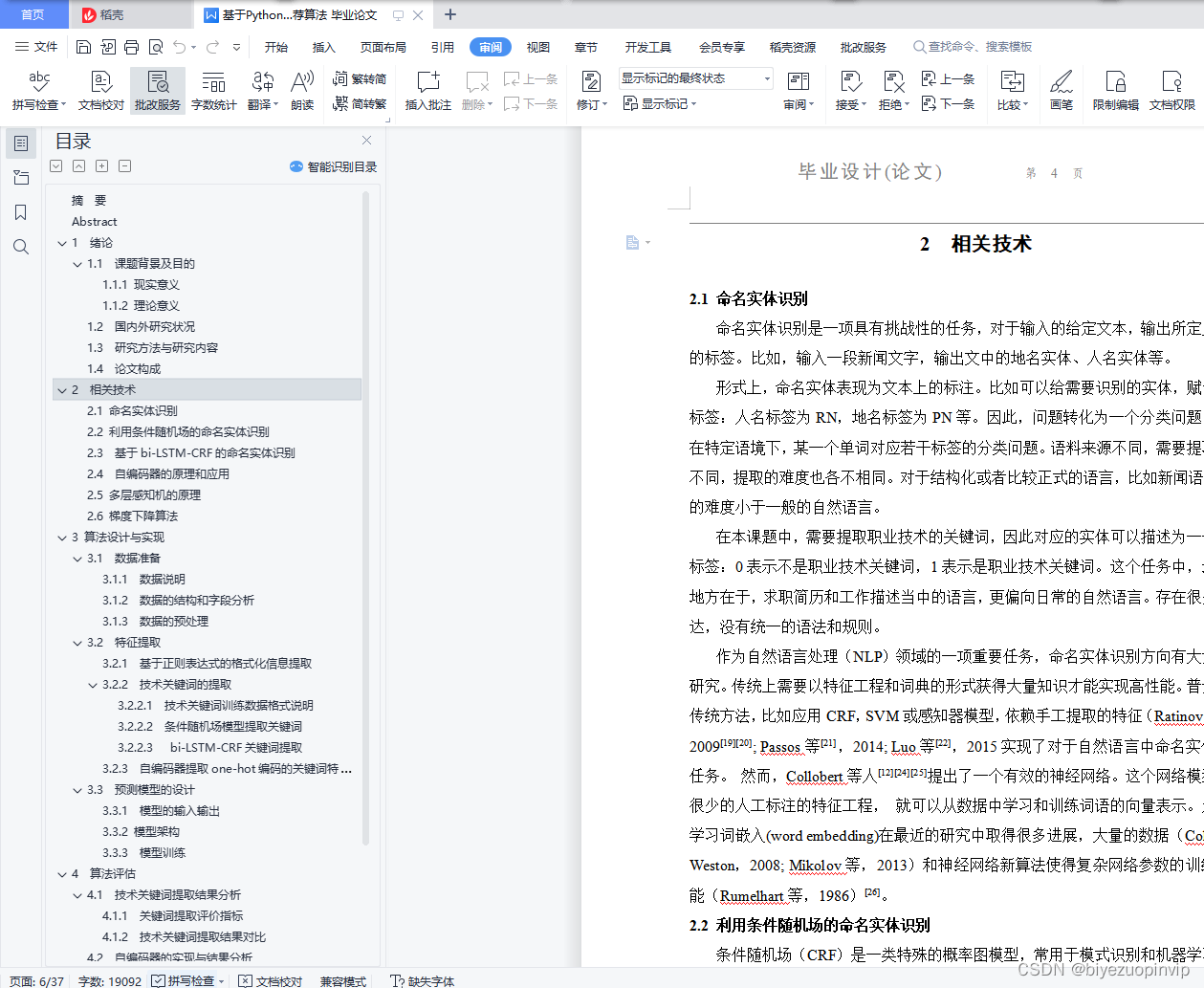The image size is (1204, 988).
Task: Convert text with 繁转简
Action: point(360,79)
